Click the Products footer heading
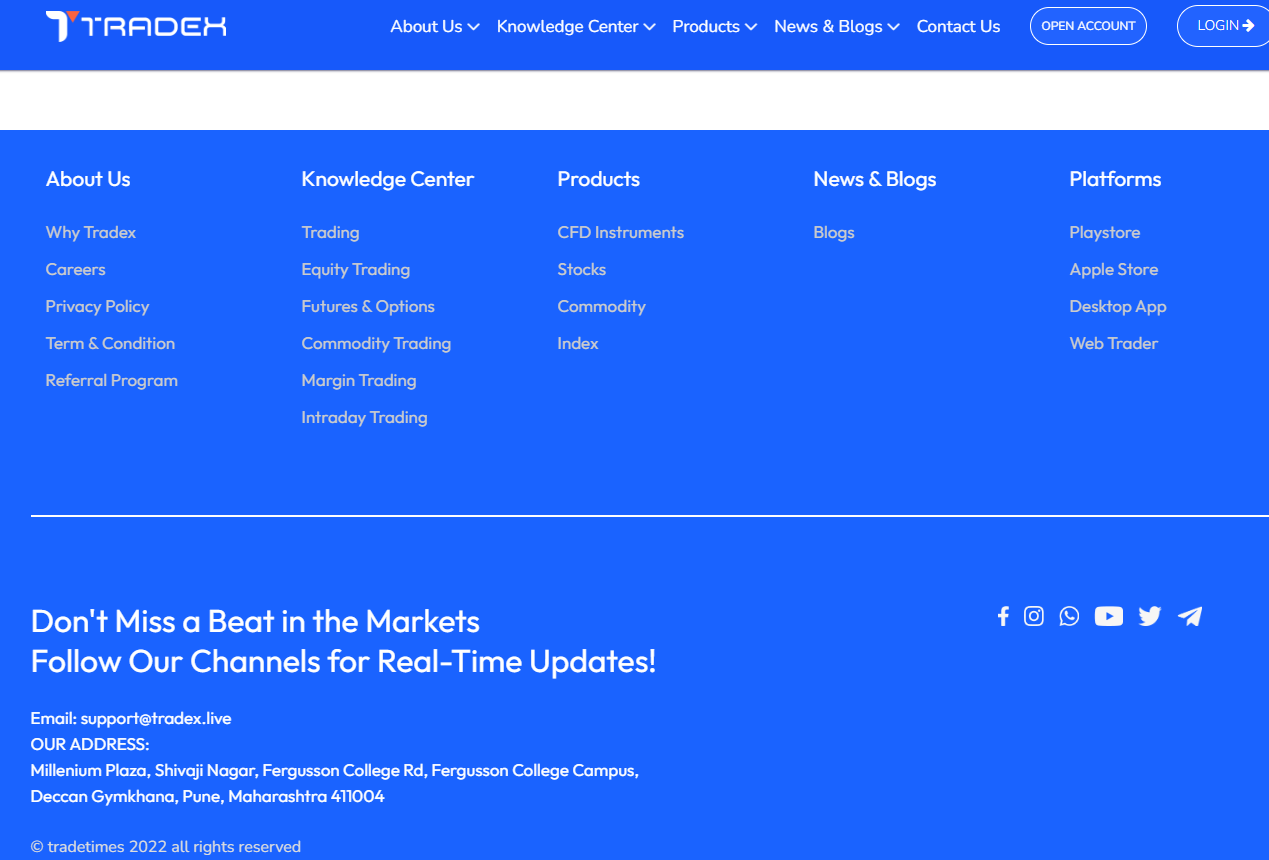 599,179
